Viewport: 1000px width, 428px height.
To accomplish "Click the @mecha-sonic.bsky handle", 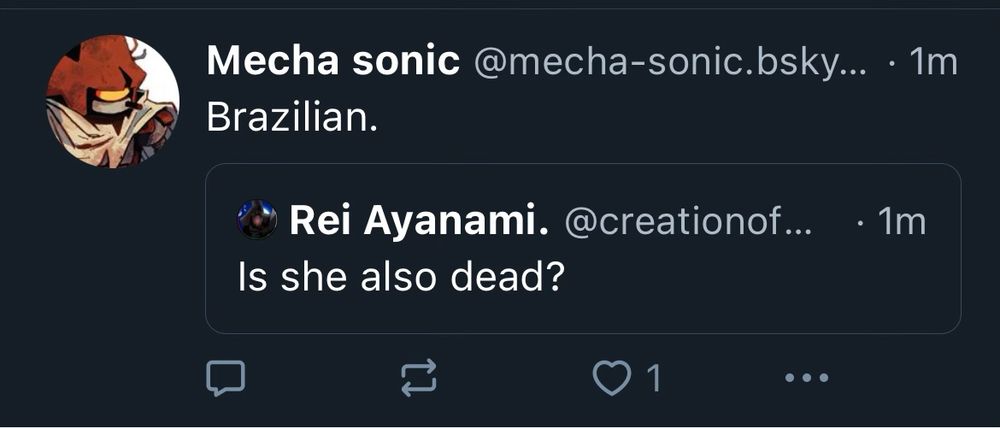I will point(668,63).
